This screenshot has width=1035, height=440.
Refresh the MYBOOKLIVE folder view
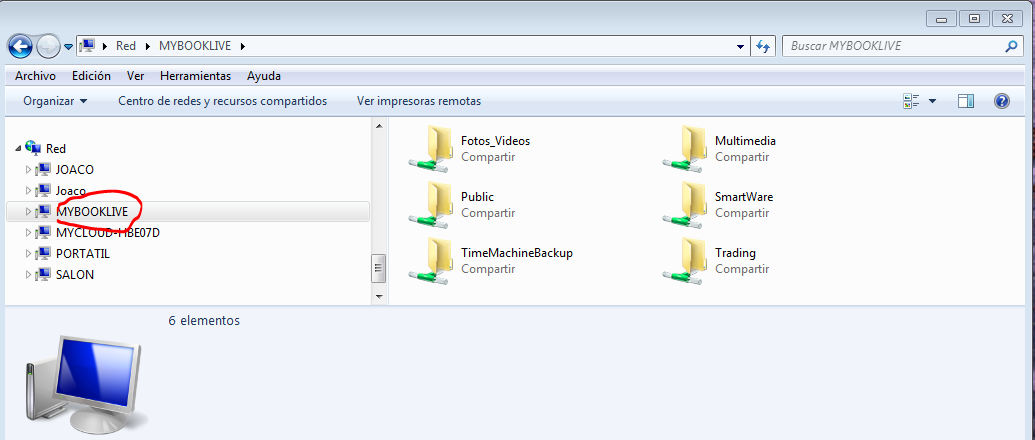point(762,46)
